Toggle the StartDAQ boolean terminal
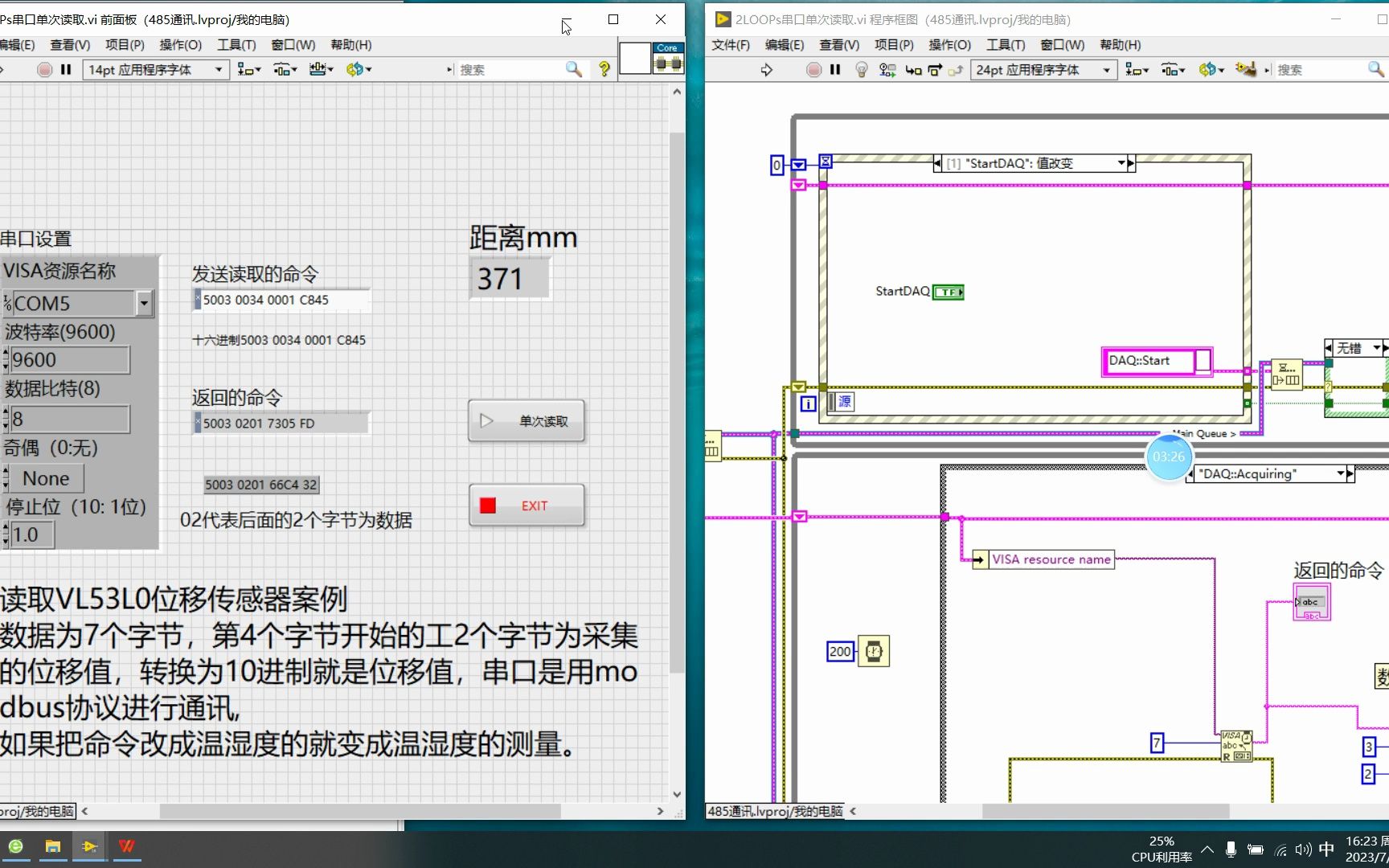Screen dimensions: 1389x868 (948, 292)
